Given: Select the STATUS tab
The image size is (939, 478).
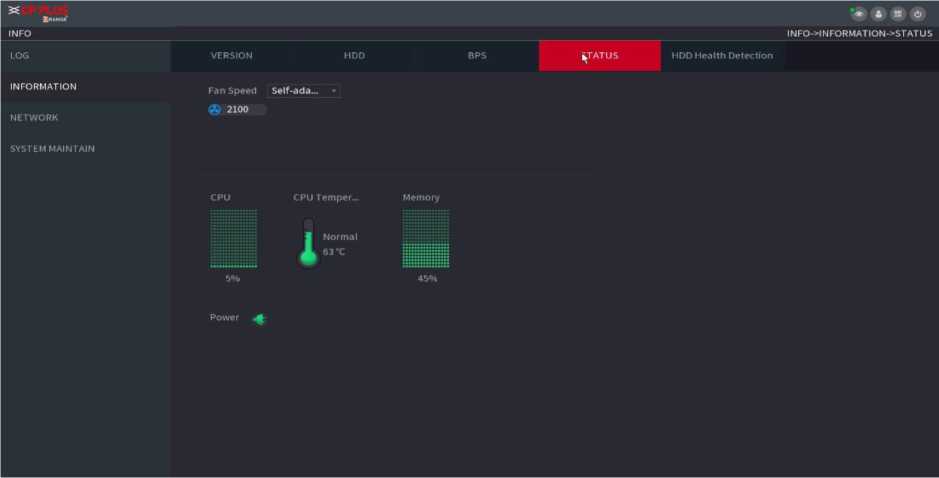Looking at the screenshot, I should click(599, 56).
